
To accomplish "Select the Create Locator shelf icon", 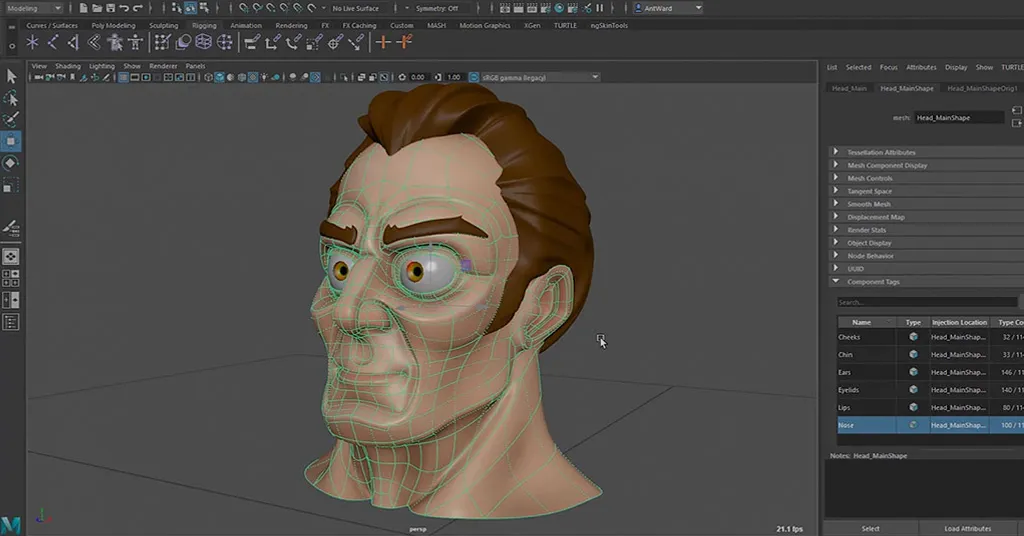I will [32, 43].
